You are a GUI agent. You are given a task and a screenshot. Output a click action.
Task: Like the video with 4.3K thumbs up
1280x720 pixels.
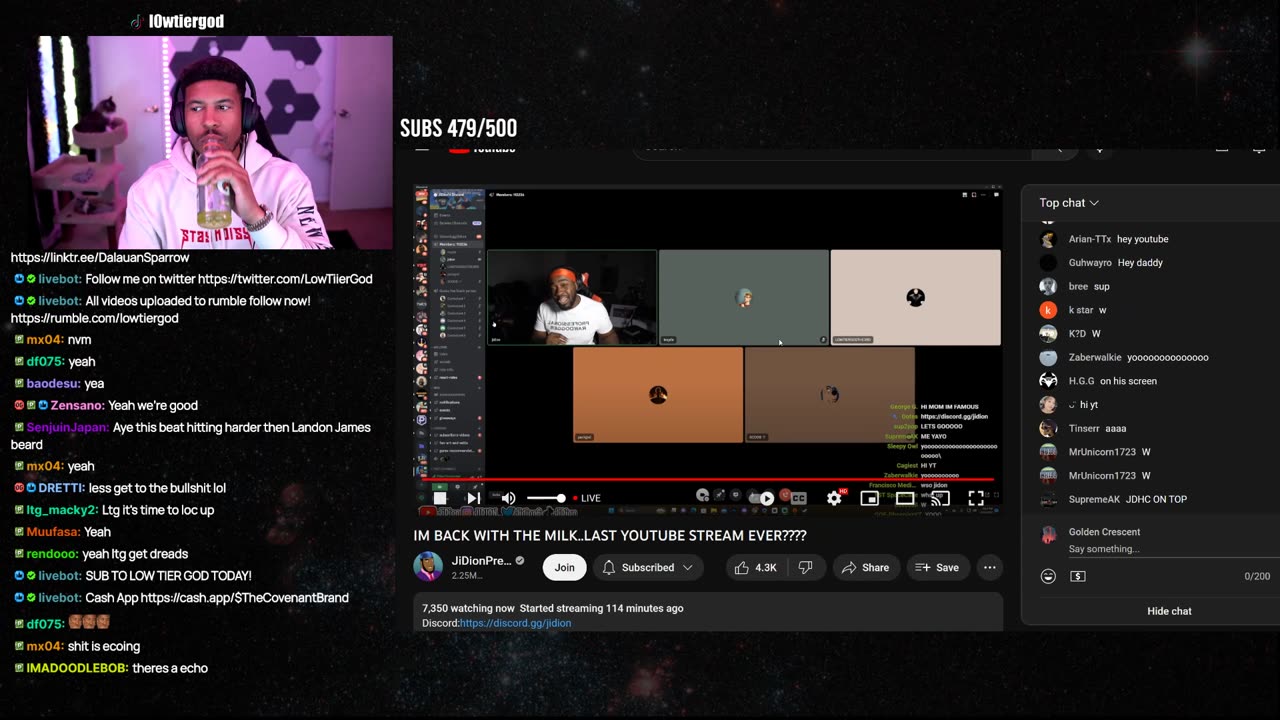(x=755, y=567)
